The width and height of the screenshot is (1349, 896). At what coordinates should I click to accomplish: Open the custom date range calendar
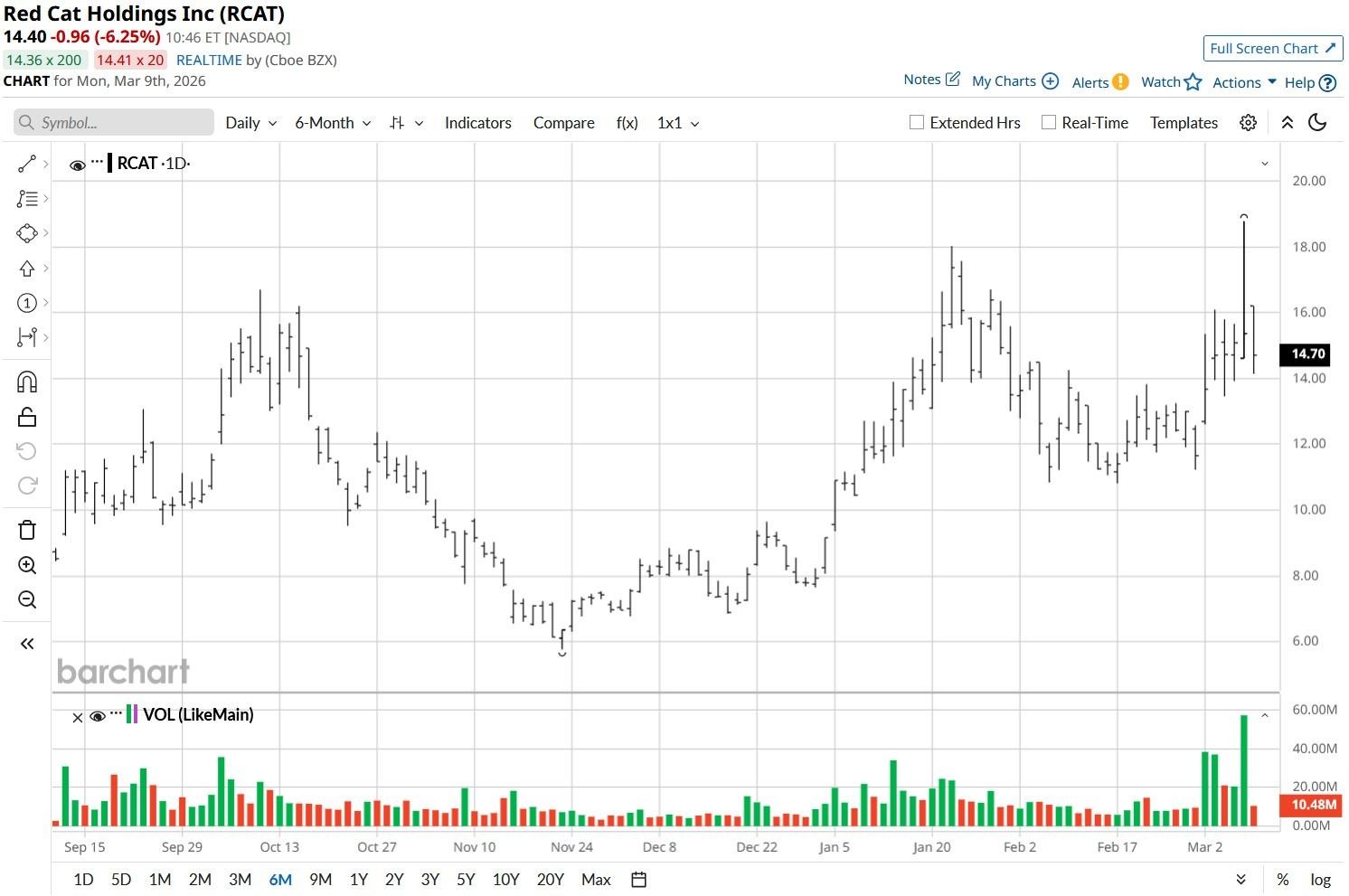(x=638, y=880)
